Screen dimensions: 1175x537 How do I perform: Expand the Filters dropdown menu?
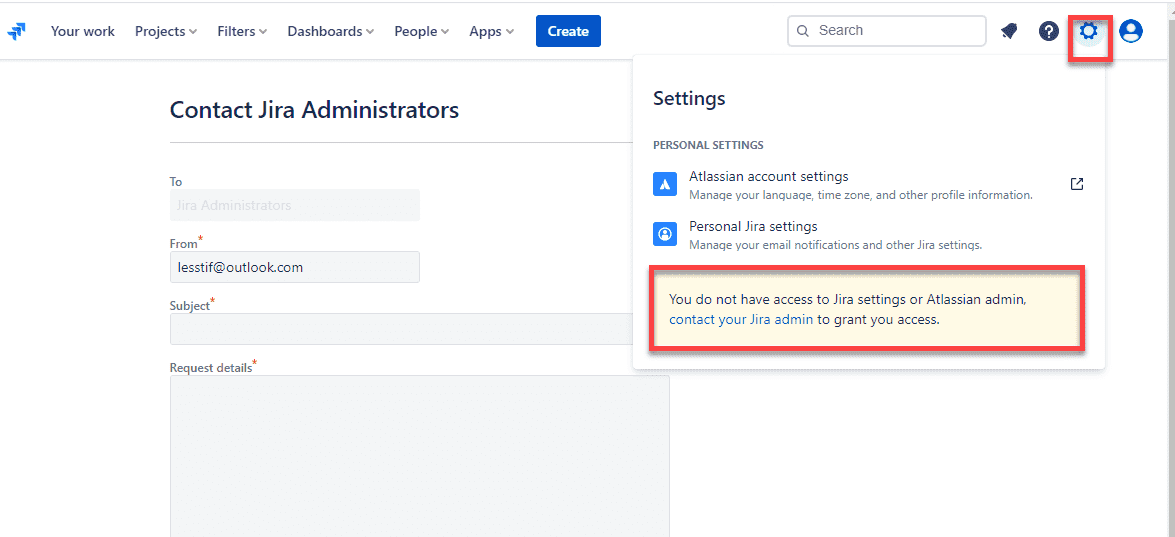click(x=242, y=31)
